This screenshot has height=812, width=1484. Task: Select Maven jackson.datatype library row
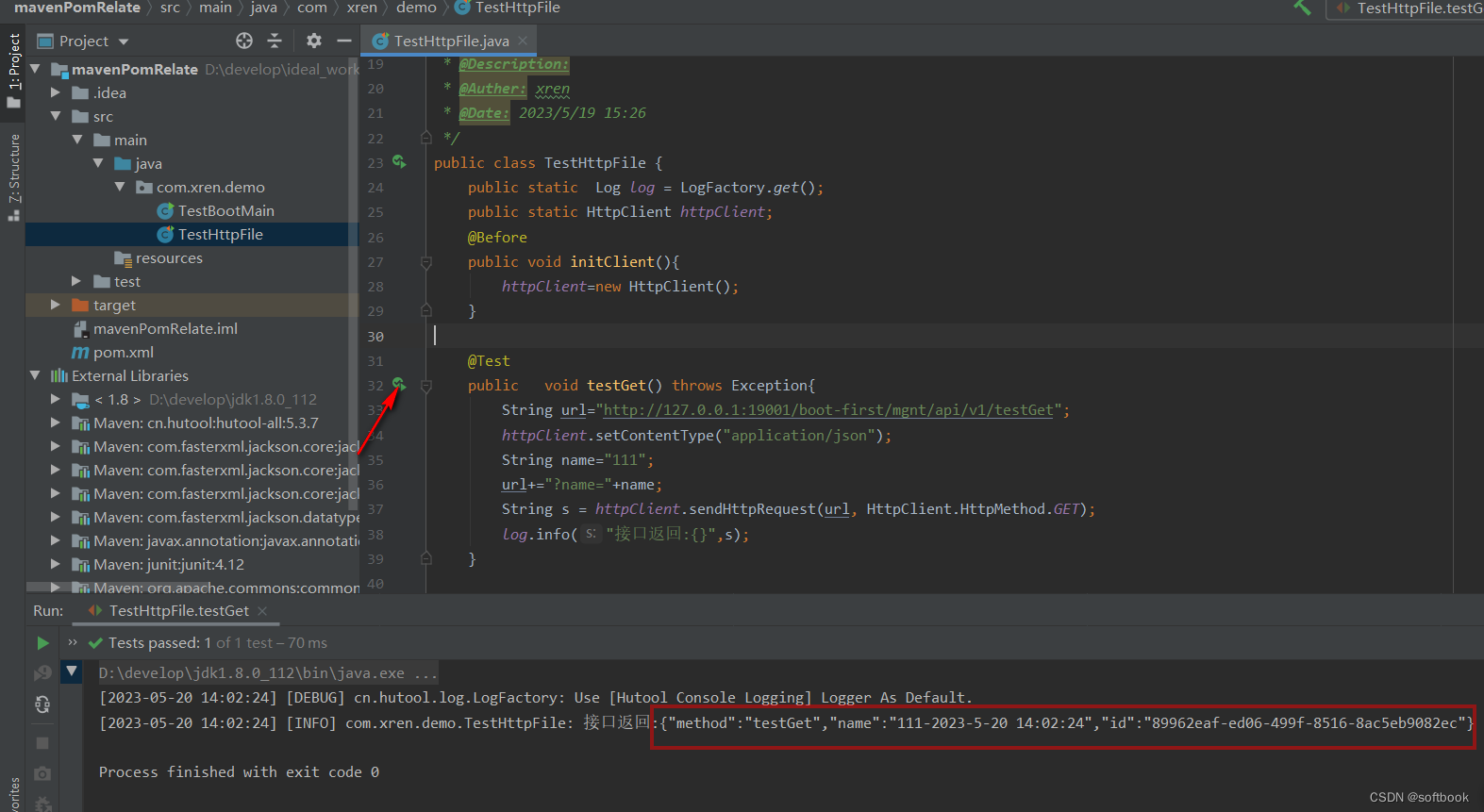click(192, 517)
